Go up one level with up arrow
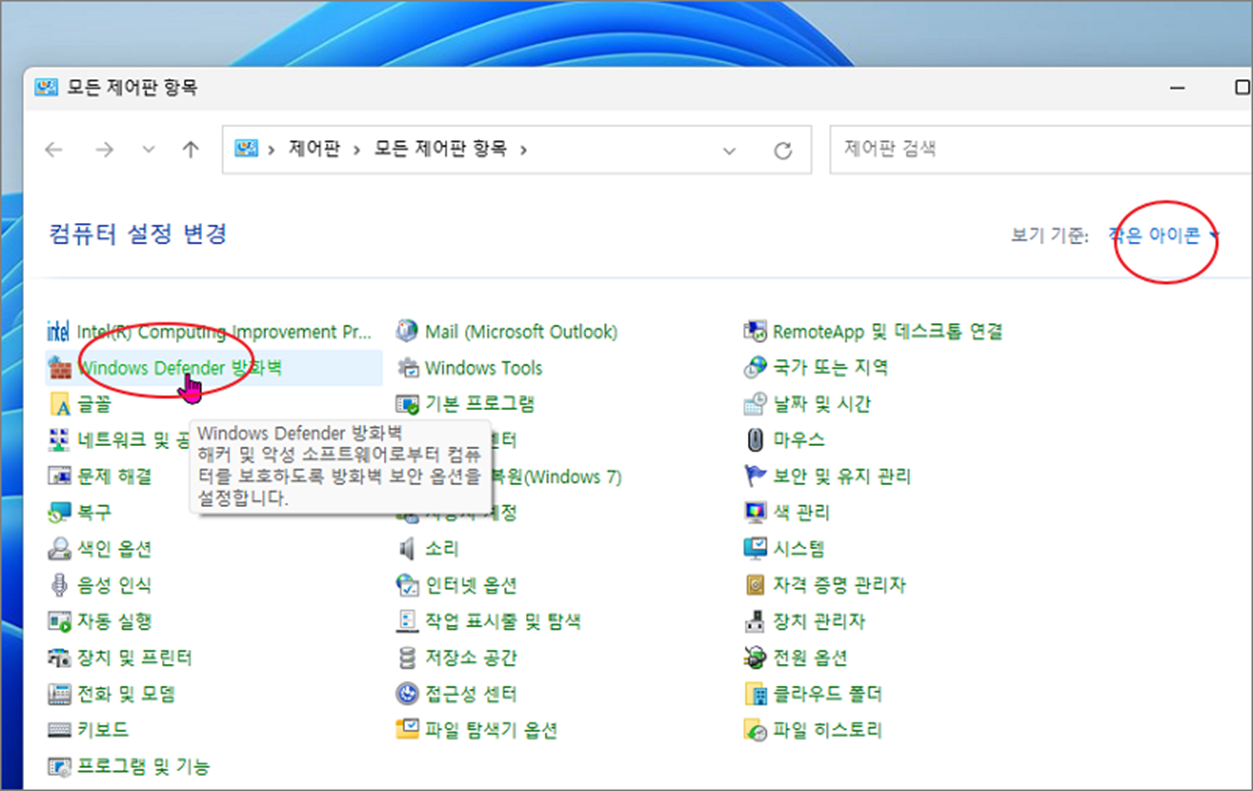This screenshot has height=791, width=1253. coord(191,150)
